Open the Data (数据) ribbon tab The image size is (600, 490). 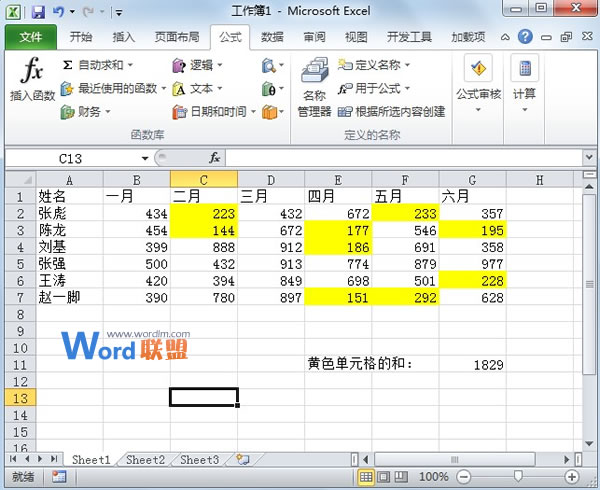click(272, 37)
